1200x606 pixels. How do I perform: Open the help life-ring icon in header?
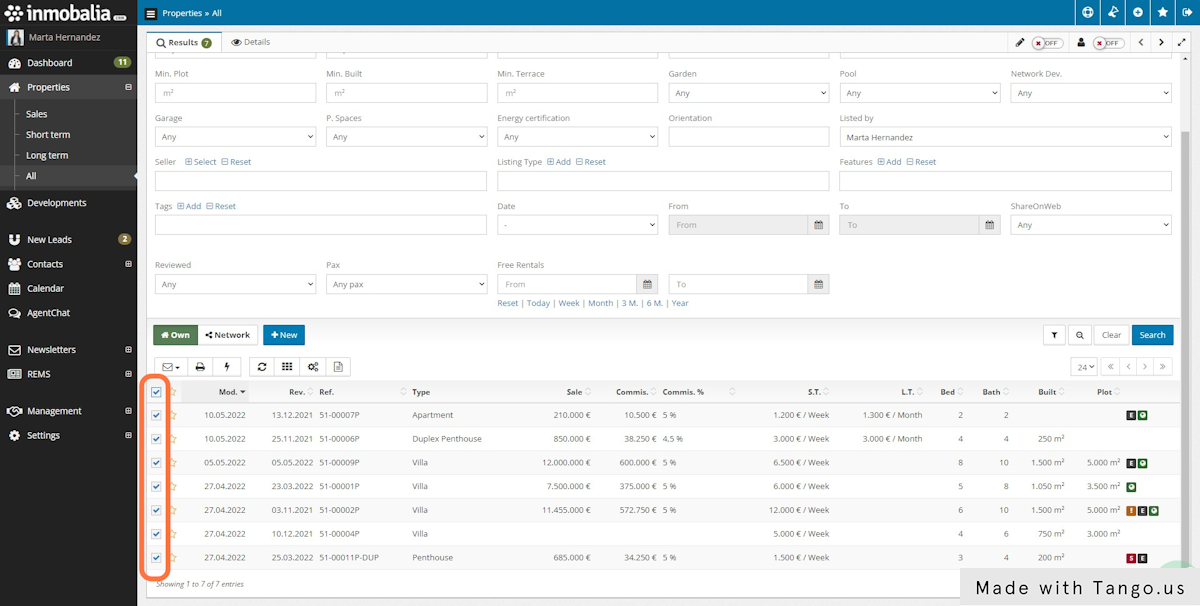coord(1087,12)
